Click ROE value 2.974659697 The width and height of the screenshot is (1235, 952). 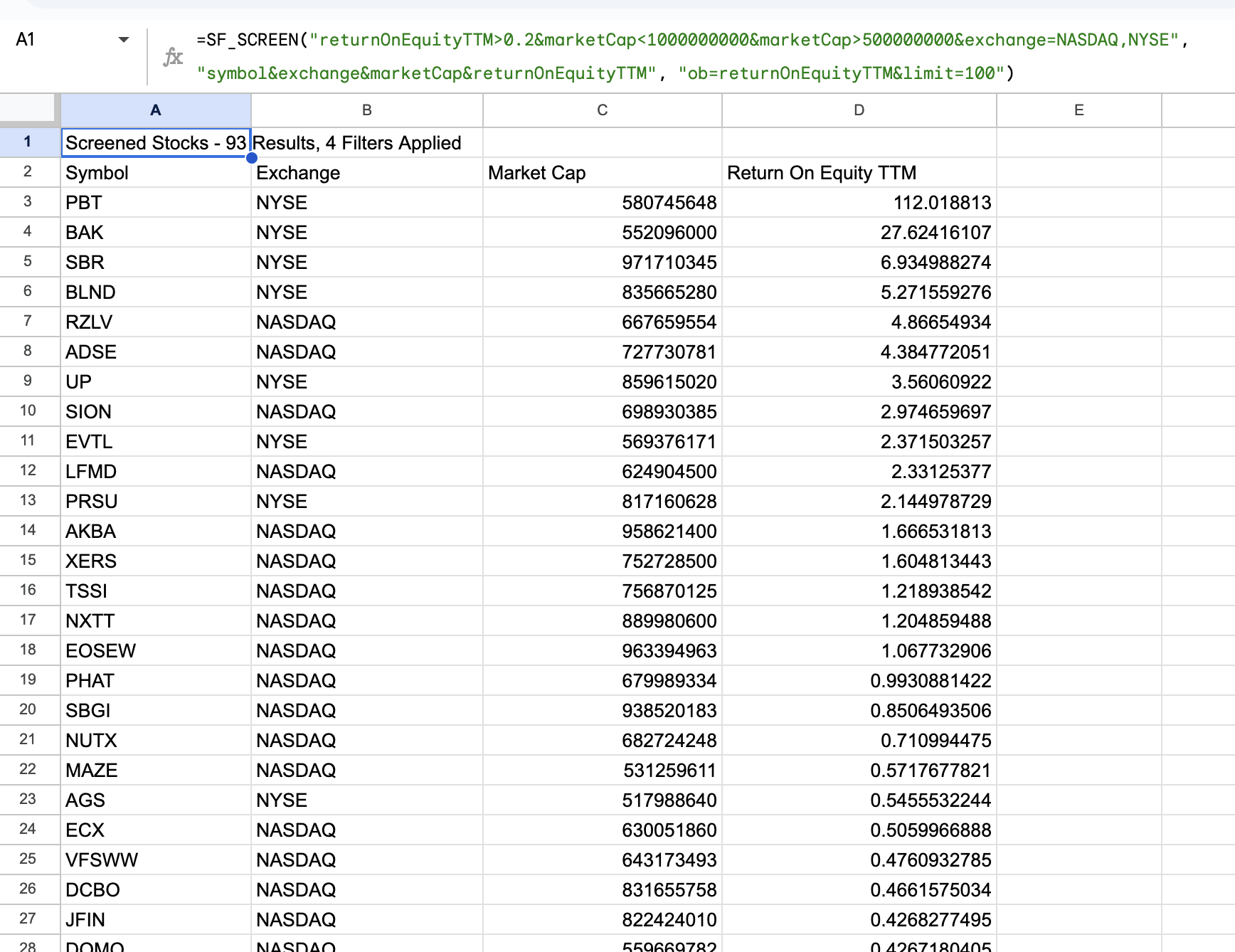pyautogui.click(x=859, y=412)
